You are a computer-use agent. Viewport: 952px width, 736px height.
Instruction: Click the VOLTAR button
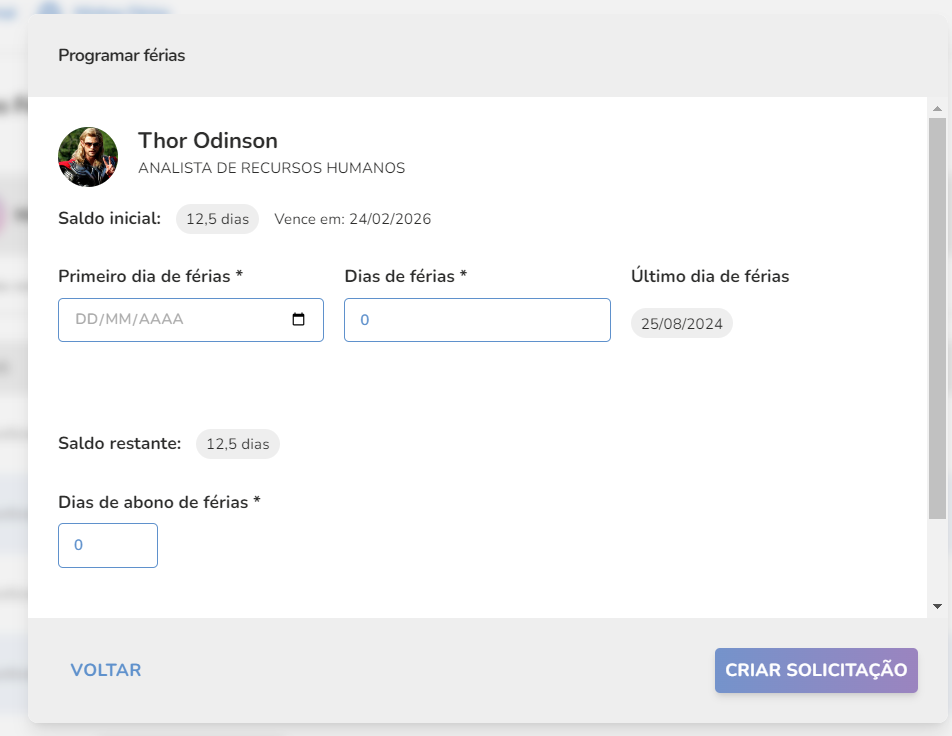[106, 670]
